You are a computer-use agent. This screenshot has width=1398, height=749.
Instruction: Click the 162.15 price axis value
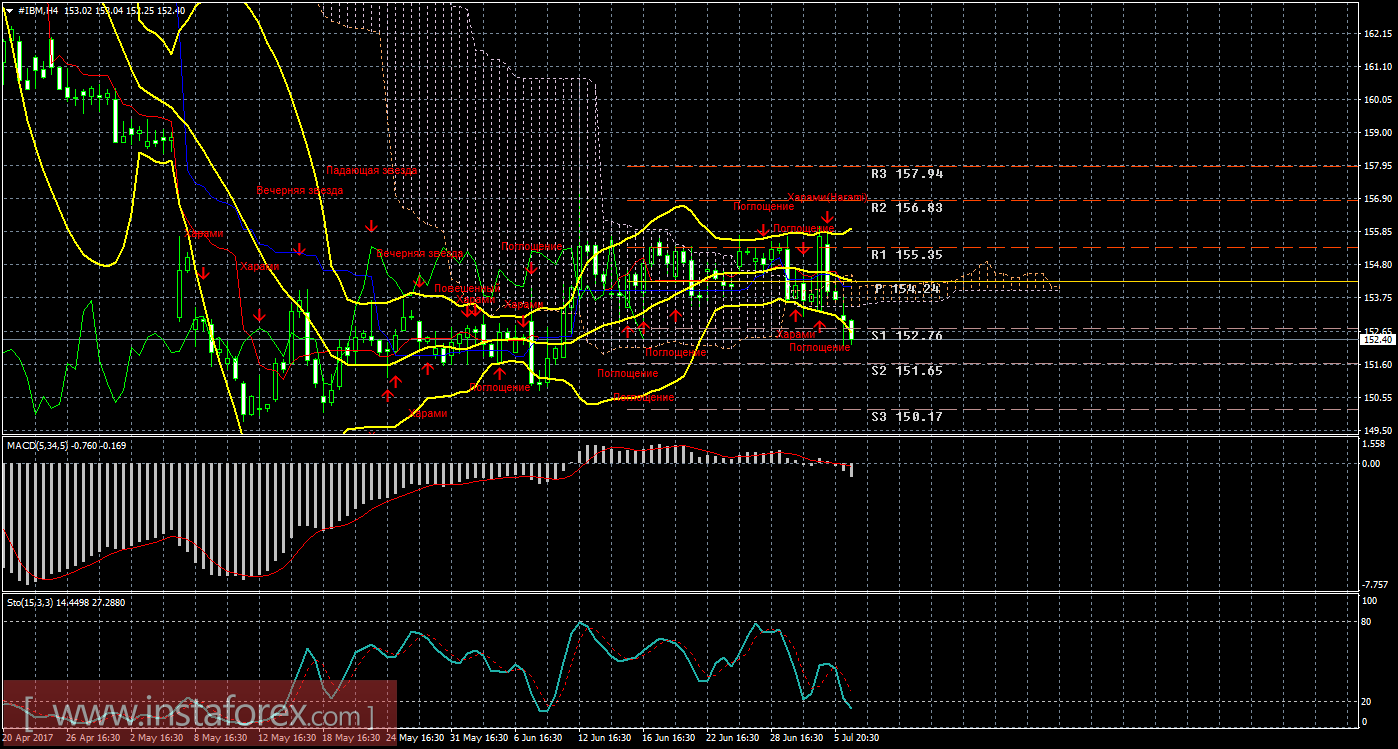coord(1378,34)
